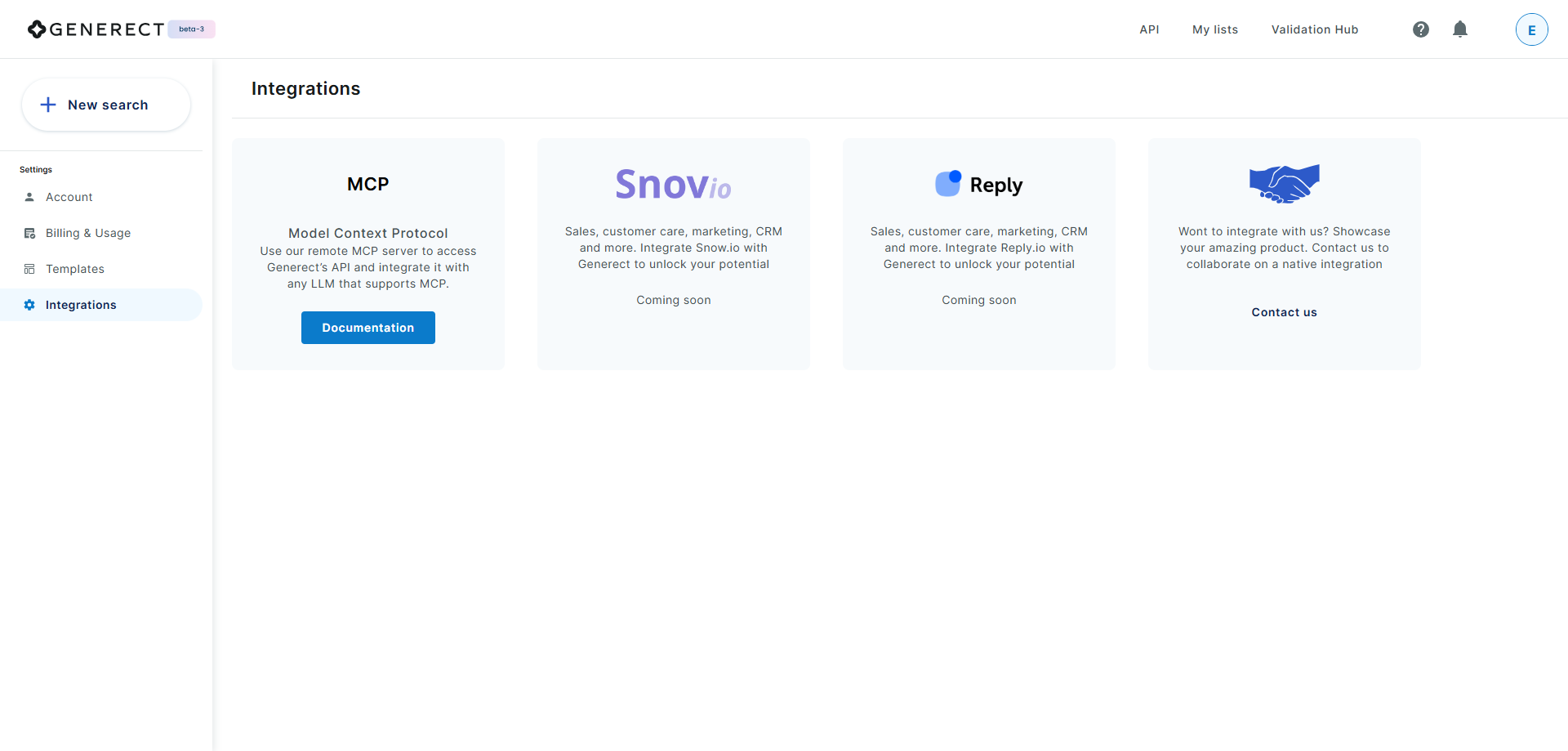Click the handshake partnership icon
The width and height of the screenshot is (1568, 751).
pyautogui.click(x=1285, y=183)
